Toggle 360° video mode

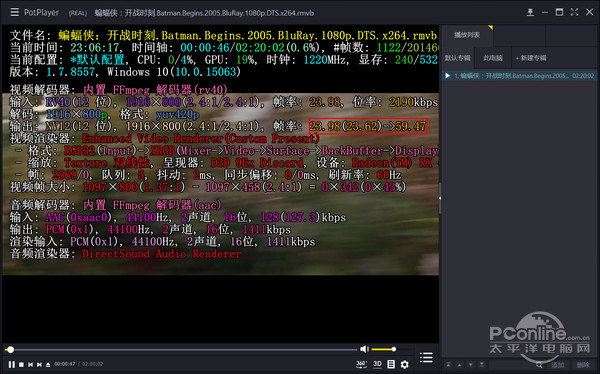[361, 364]
